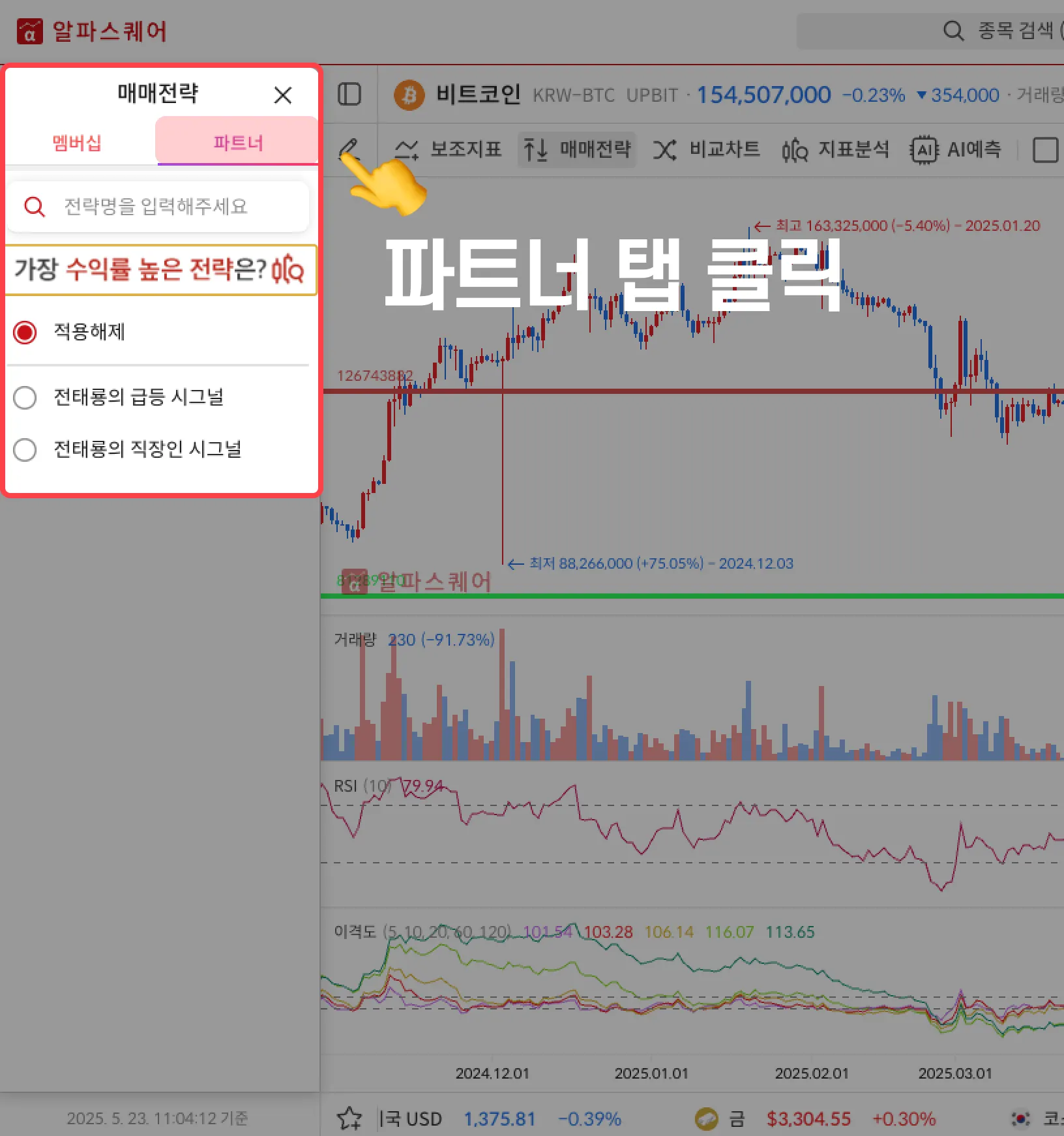Click the Bitcoin coin icon

[x=409, y=95]
